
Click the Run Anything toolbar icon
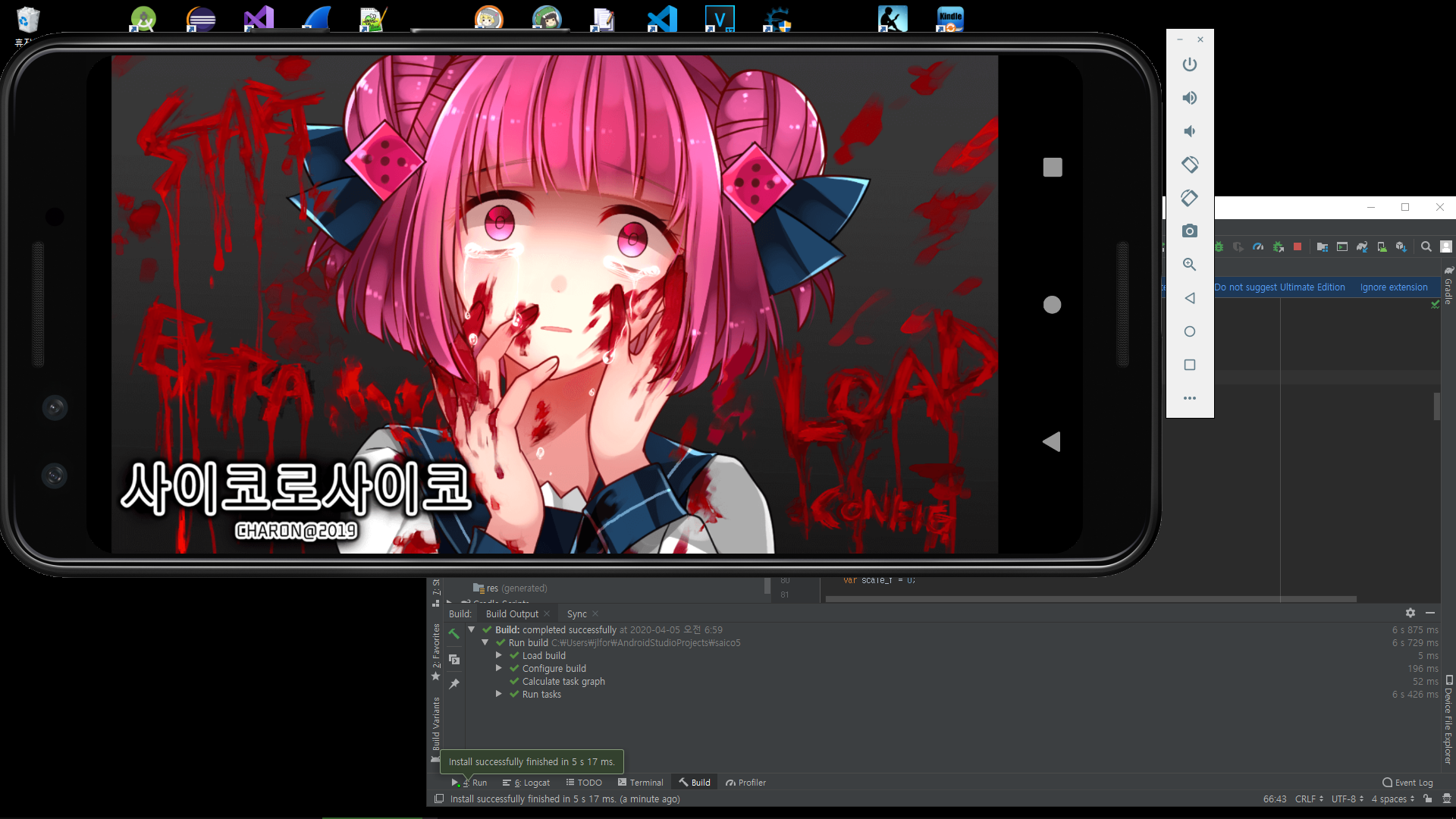click(1342, 246)
